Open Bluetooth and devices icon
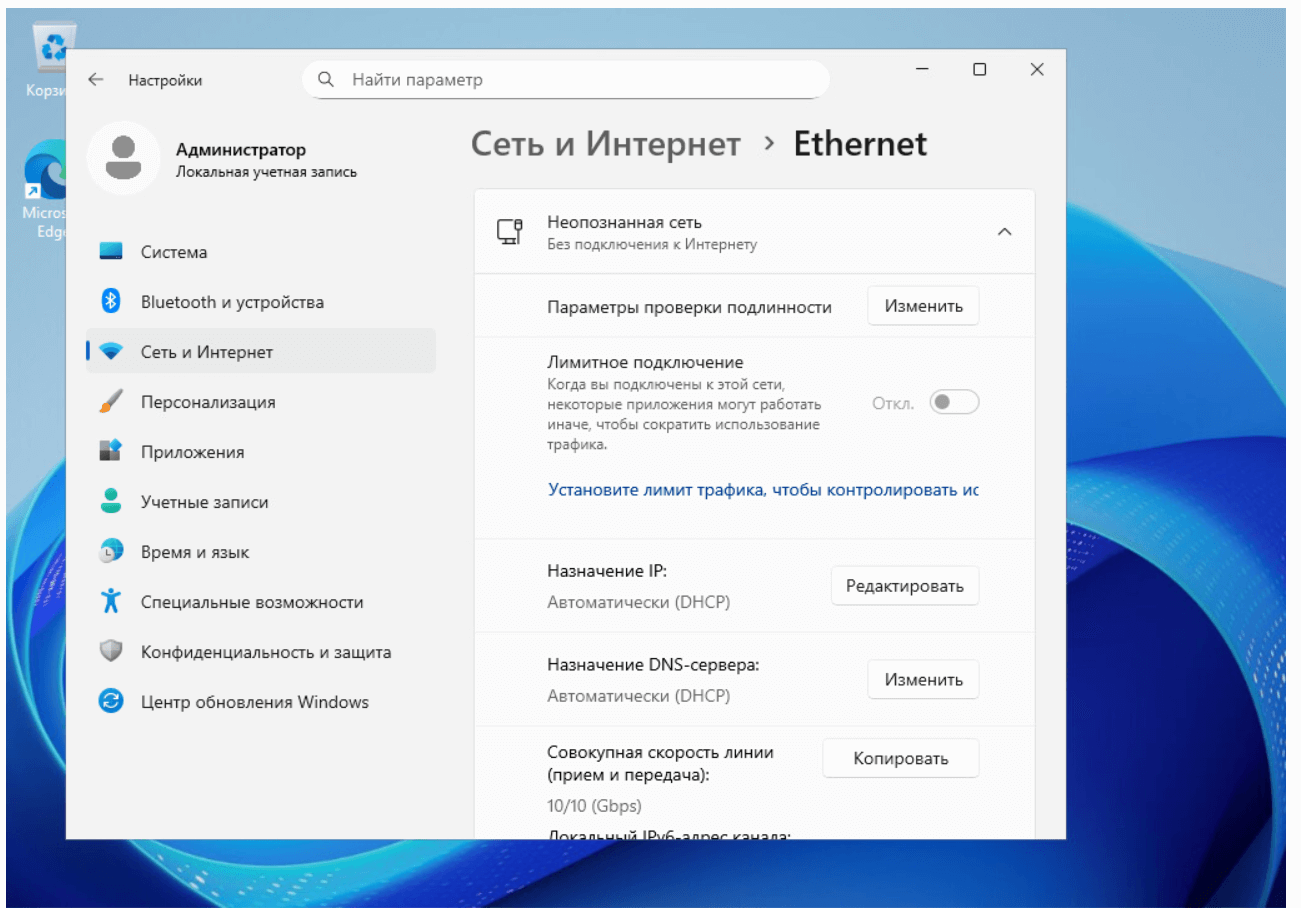The image size is (1301, 908). click(x=111, y=302)
